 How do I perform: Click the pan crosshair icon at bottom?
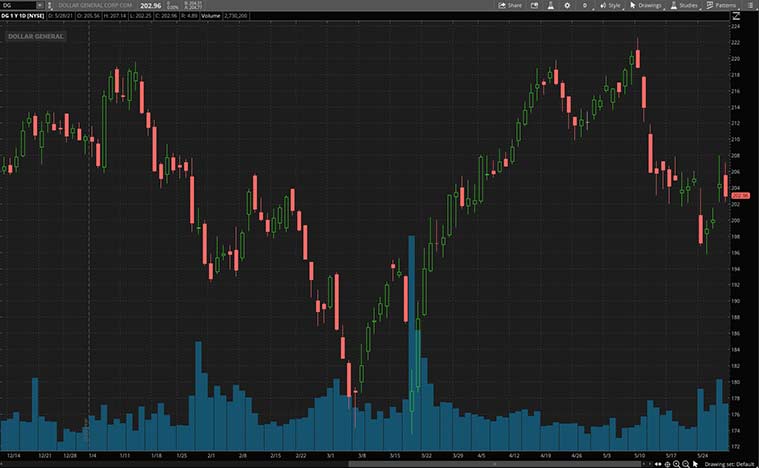667,464
